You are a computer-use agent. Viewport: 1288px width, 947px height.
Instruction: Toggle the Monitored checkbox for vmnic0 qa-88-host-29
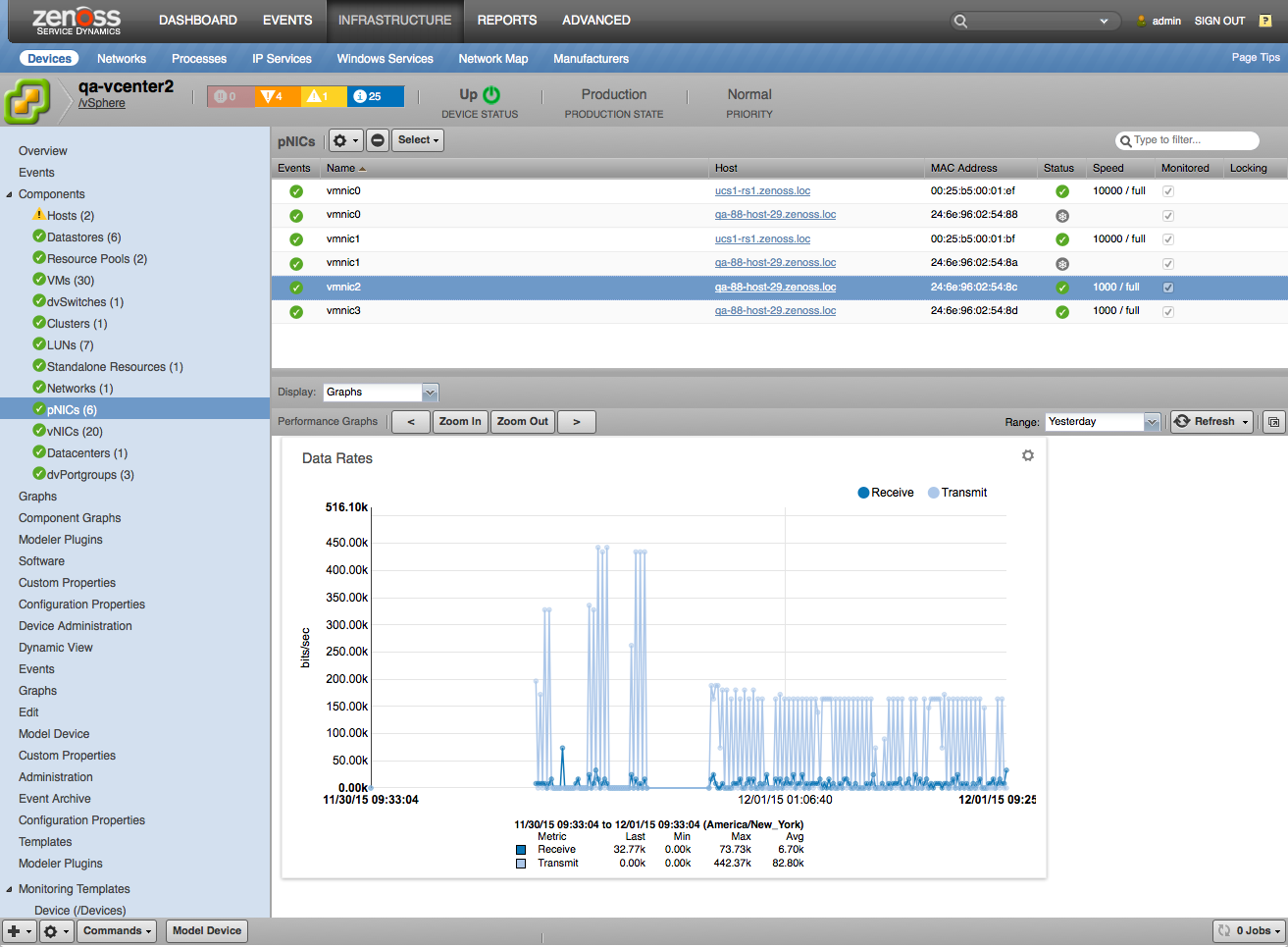[x=1168, y=216]
